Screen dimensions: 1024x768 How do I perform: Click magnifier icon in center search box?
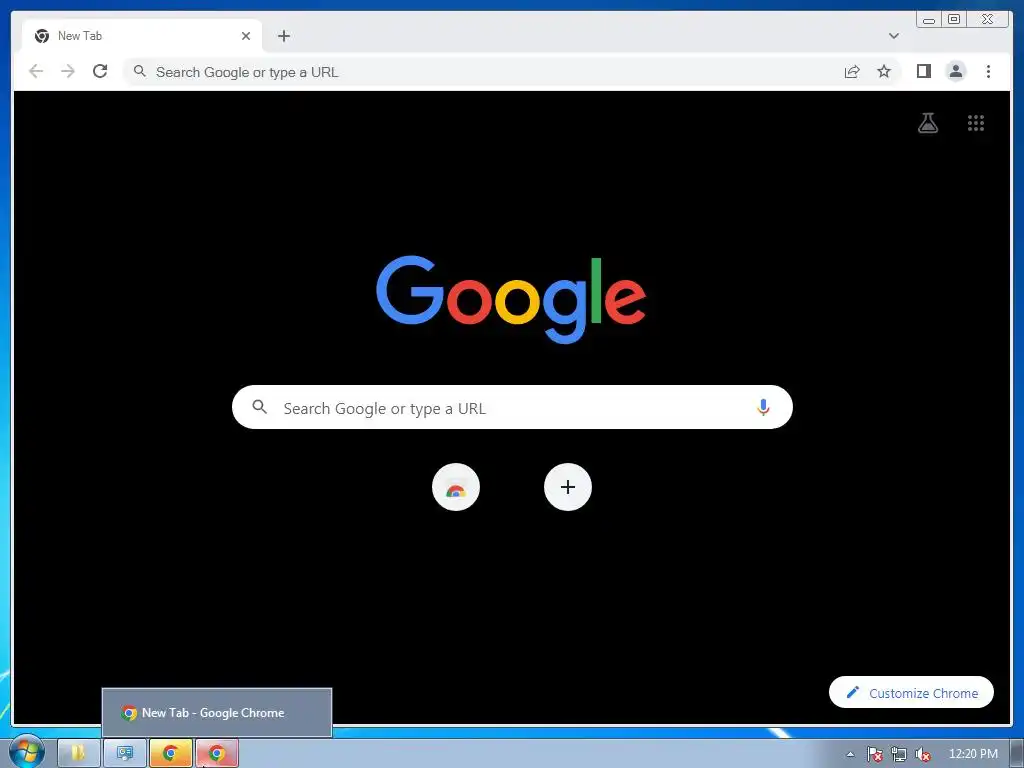(x=259, y=408)
